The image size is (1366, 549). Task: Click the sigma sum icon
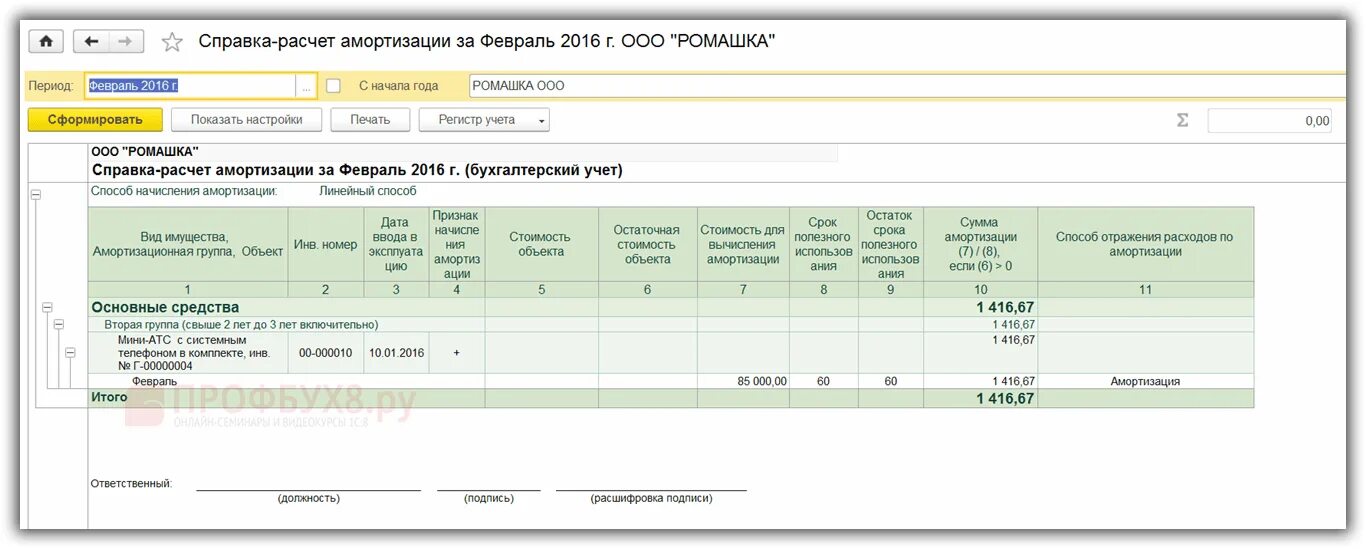[1182, 120]
